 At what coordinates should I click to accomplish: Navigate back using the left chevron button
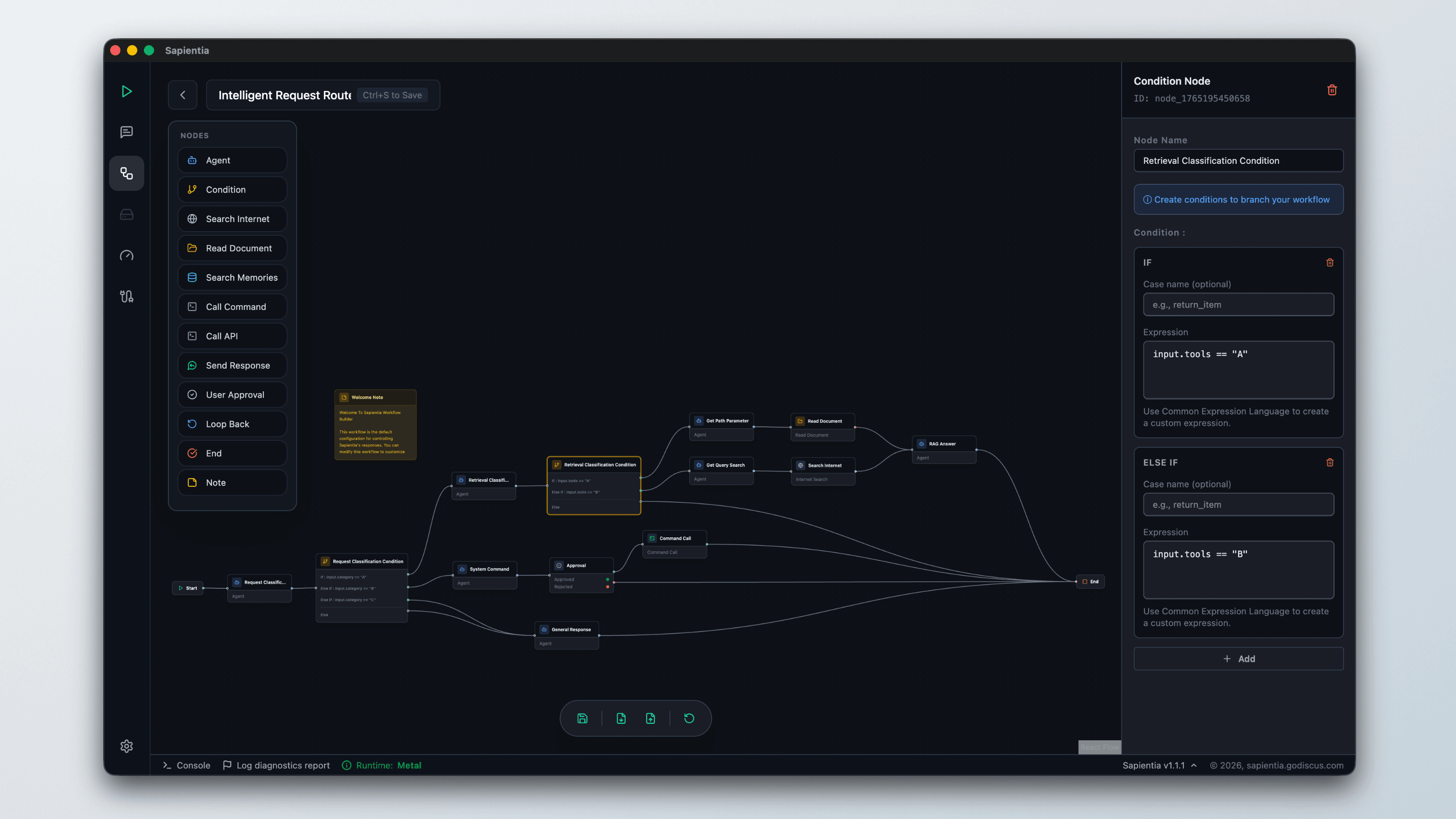(182, 94)
